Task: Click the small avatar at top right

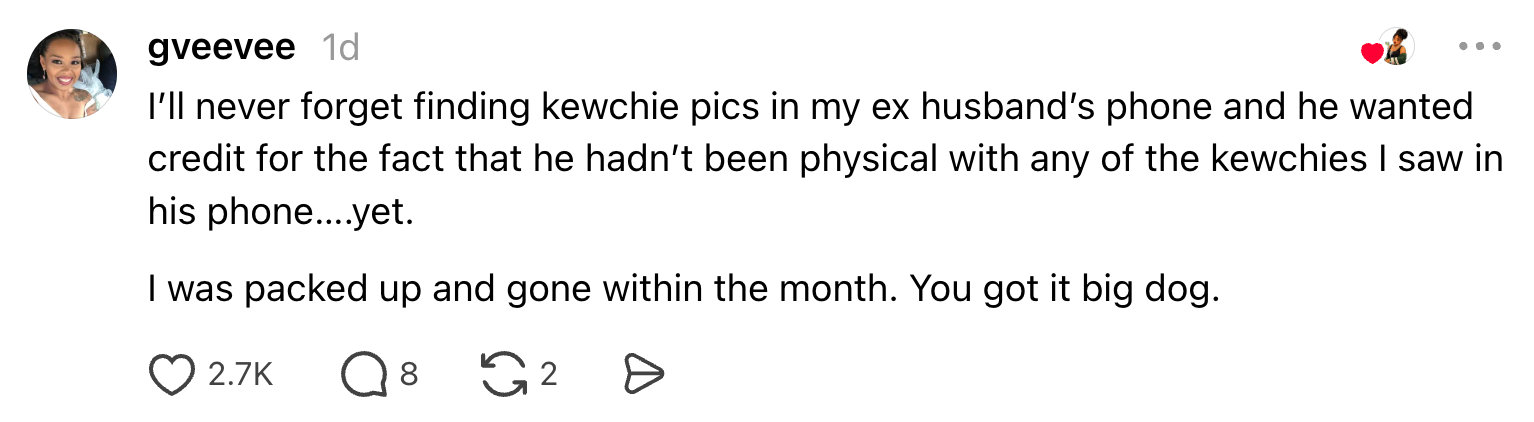Action: point(1395,47)
